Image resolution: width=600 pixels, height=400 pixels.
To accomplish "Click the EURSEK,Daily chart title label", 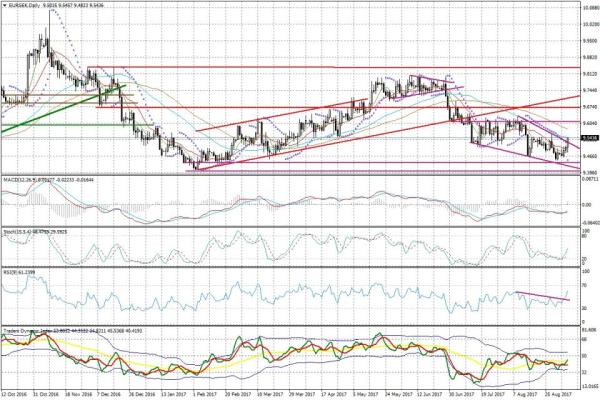I will click(x=22, y=4).
